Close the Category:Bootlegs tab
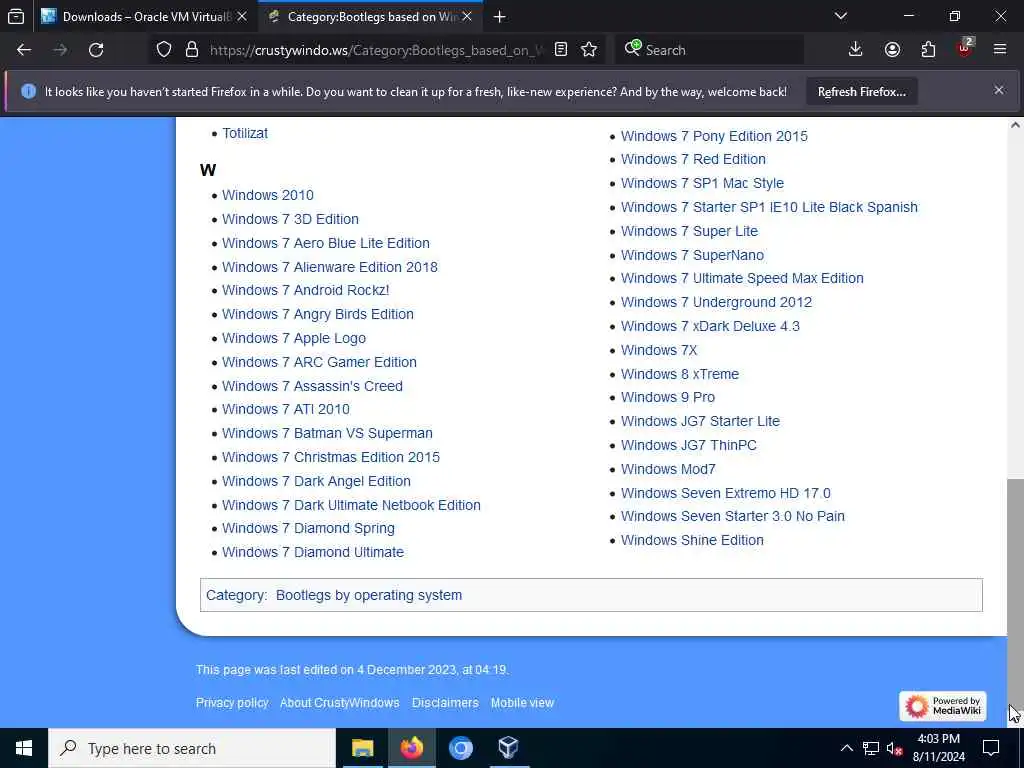This screenshot has height=768, width=1024. point(467,16)
